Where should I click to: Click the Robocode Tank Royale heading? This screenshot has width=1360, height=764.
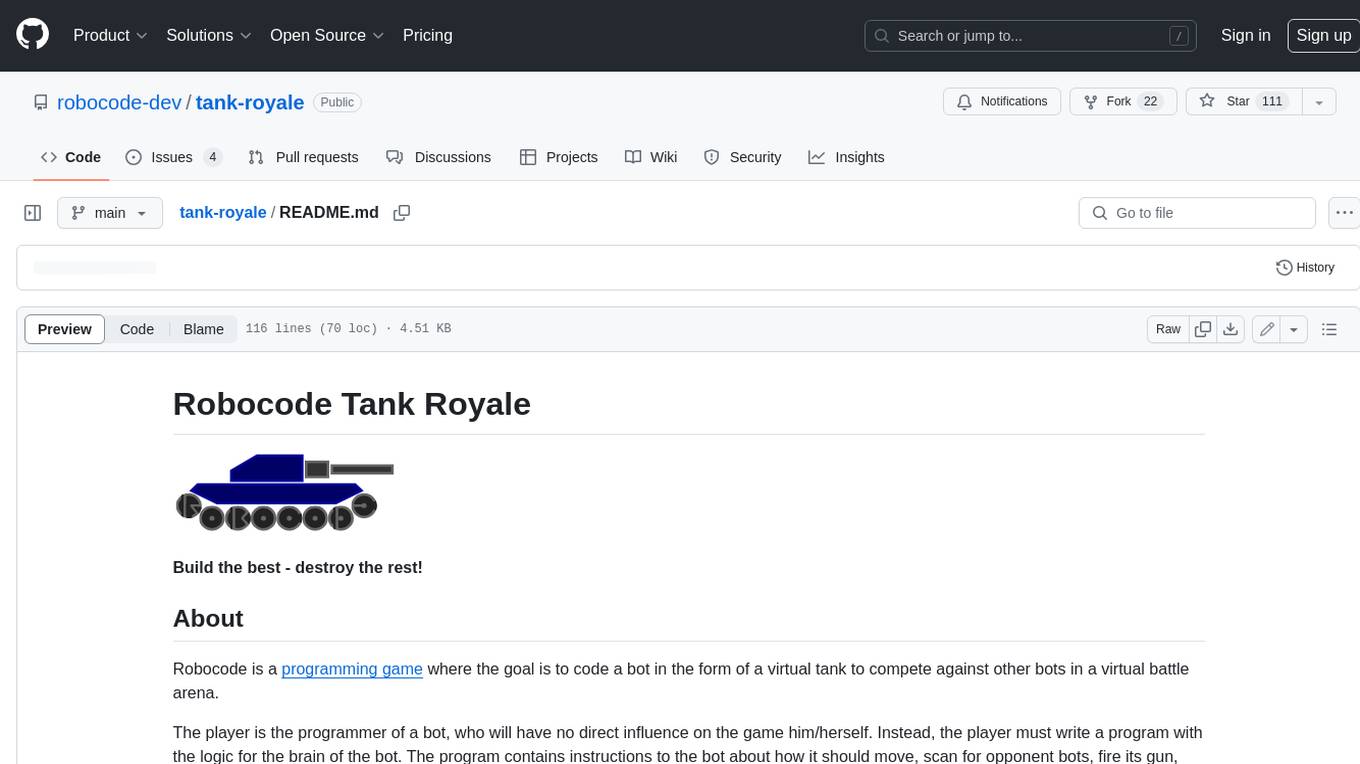(x=352, y=404)
